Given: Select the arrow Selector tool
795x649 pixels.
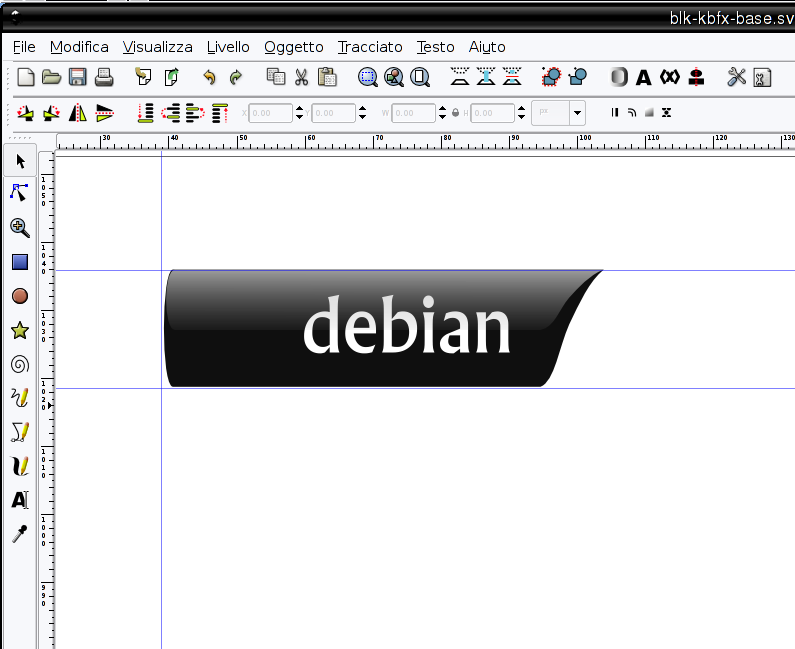Looking at the screenshot, I should click(20, 161).
